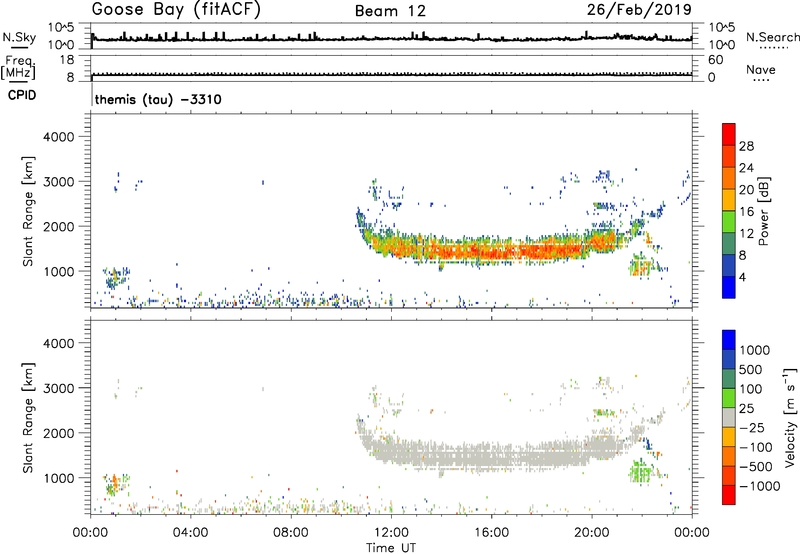Click the Nave legend label

761,70
